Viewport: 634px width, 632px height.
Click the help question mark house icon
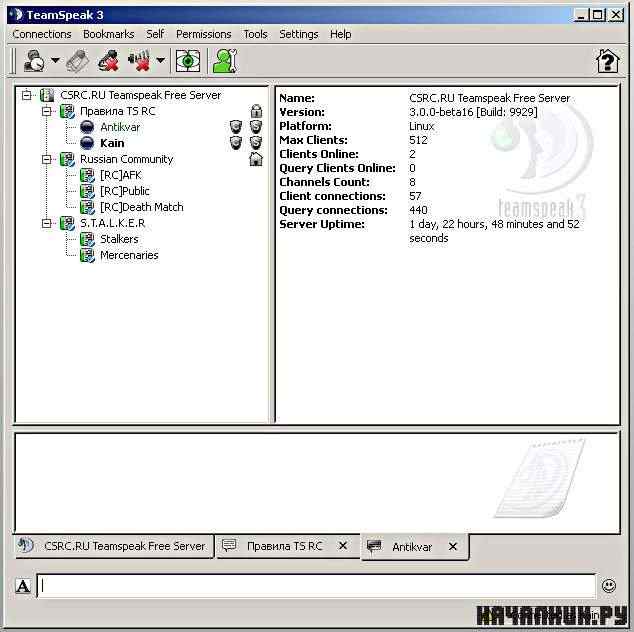click(608, 61)
